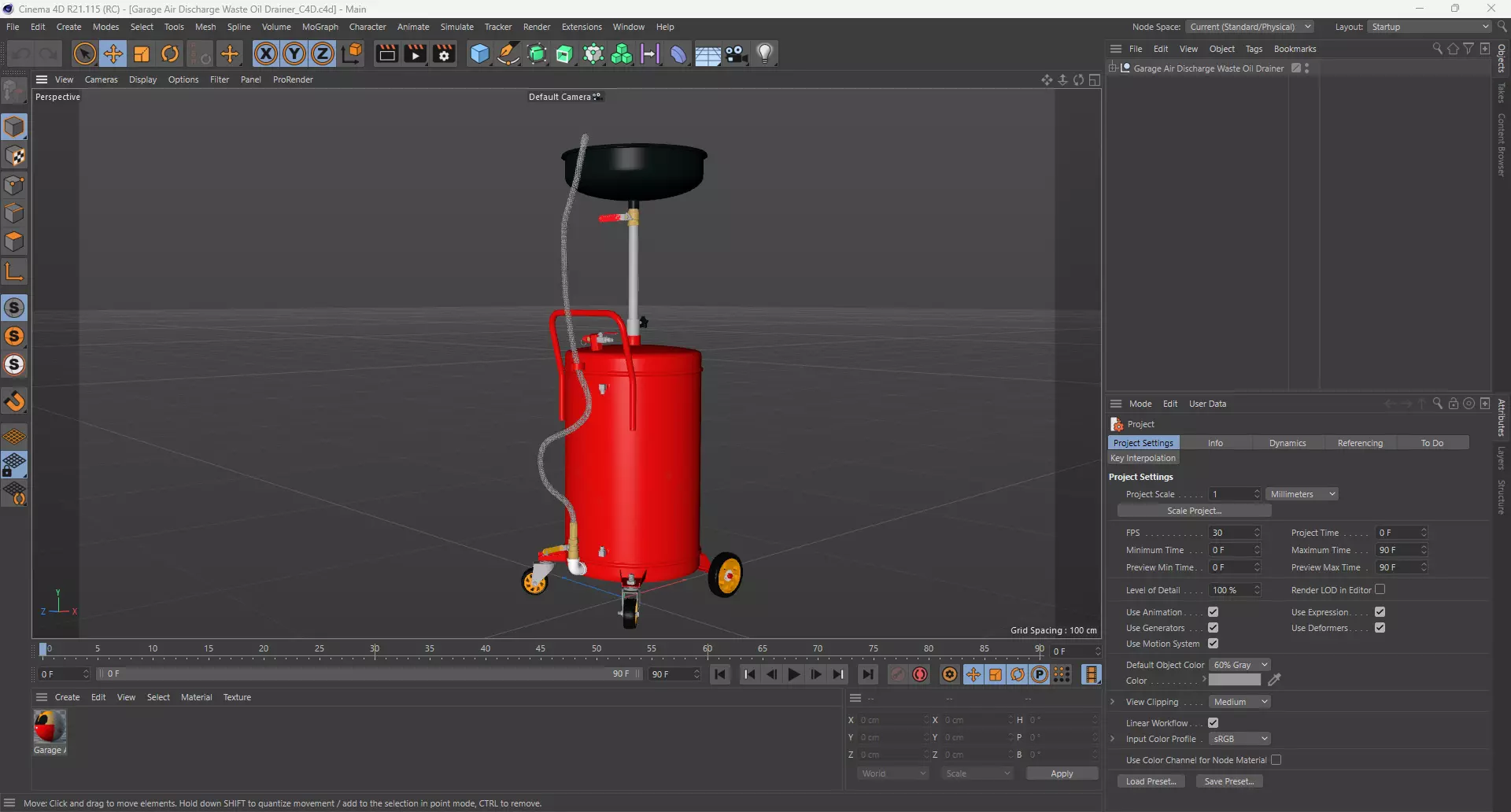Click the Enable Axis L-shaped icon

14,272
